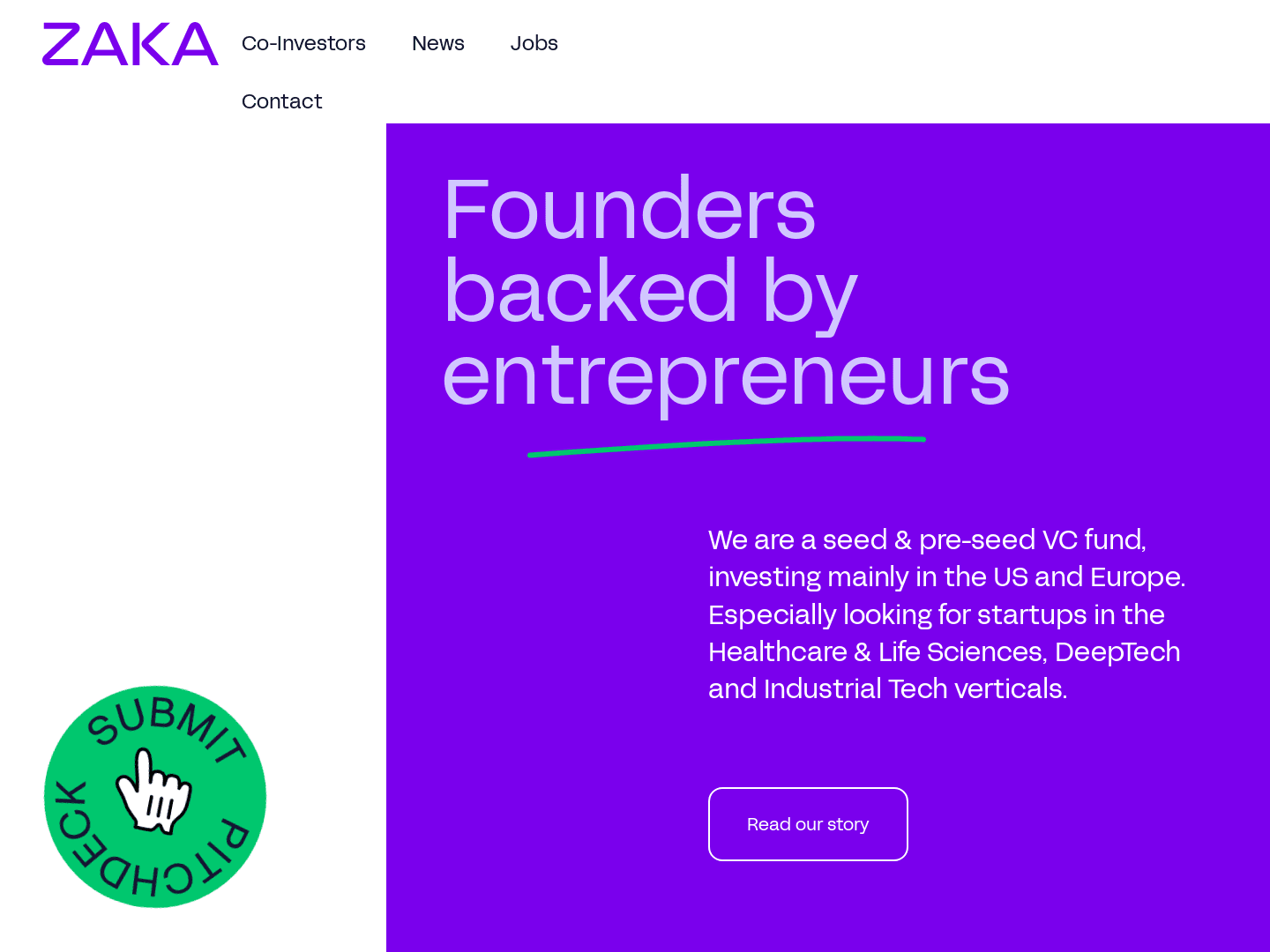
Task: Click the letter A ending the ZAKA logo
Action: 196,44
